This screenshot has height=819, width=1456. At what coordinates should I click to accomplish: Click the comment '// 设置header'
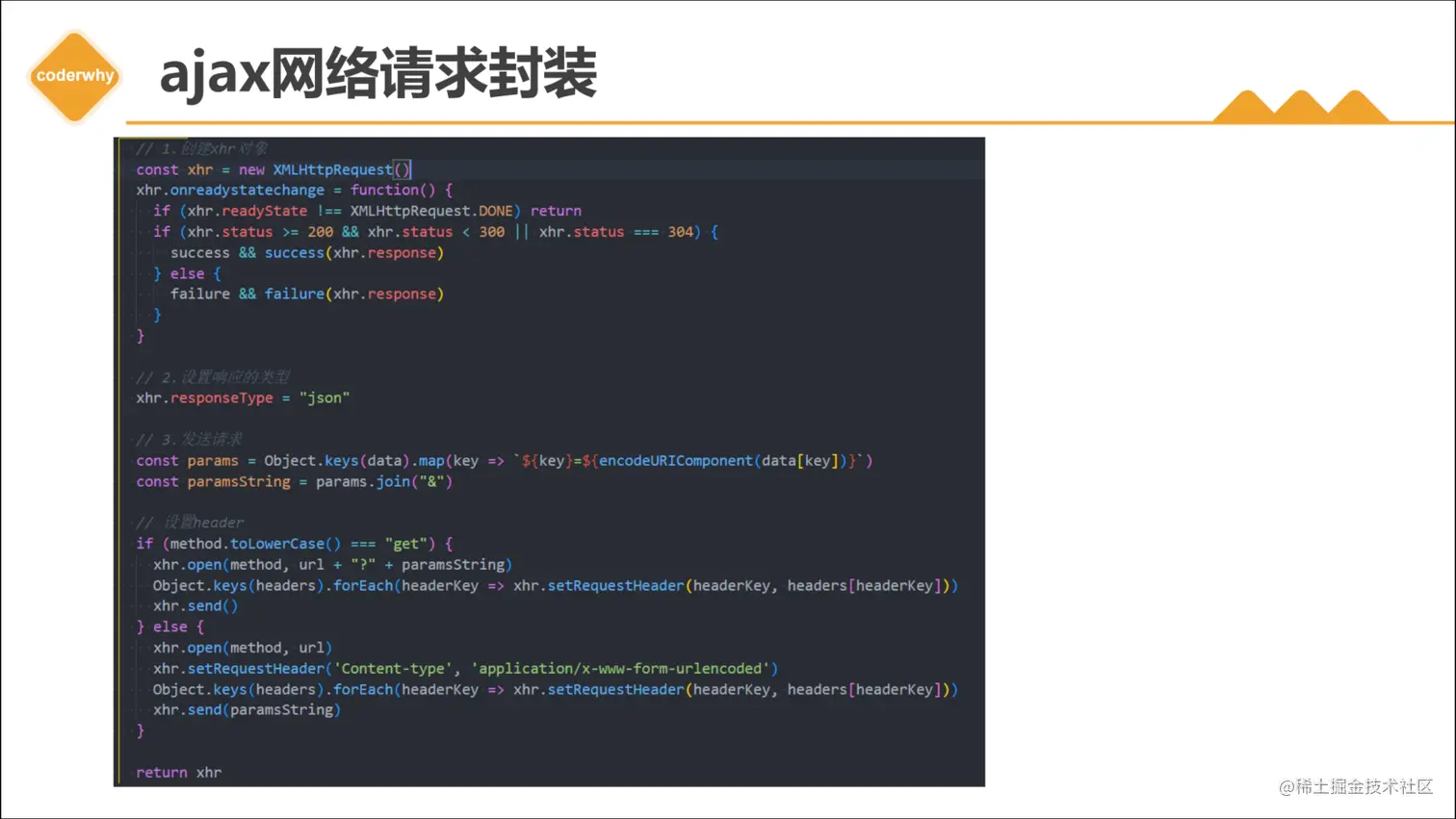tap(190, 523)
